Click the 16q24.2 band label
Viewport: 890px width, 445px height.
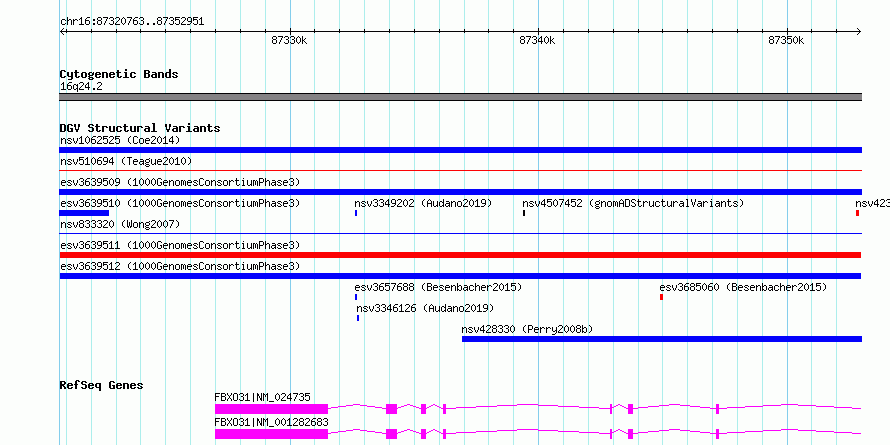81,87
